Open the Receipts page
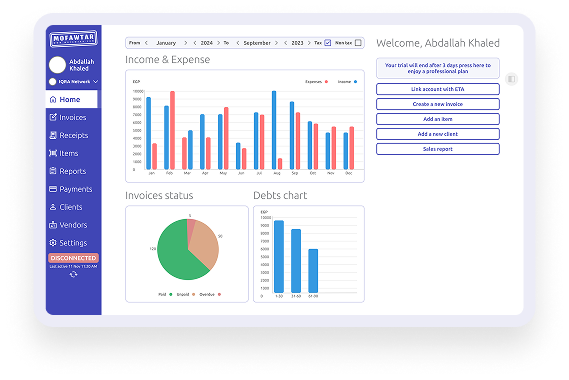The height and width of the screenshot is (380, 569). (x=69, y=135)
